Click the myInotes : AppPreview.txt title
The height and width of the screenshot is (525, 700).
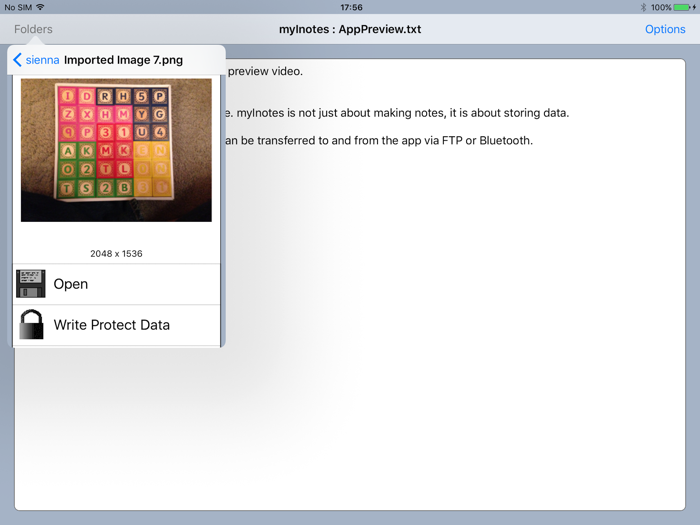point(350,29)
